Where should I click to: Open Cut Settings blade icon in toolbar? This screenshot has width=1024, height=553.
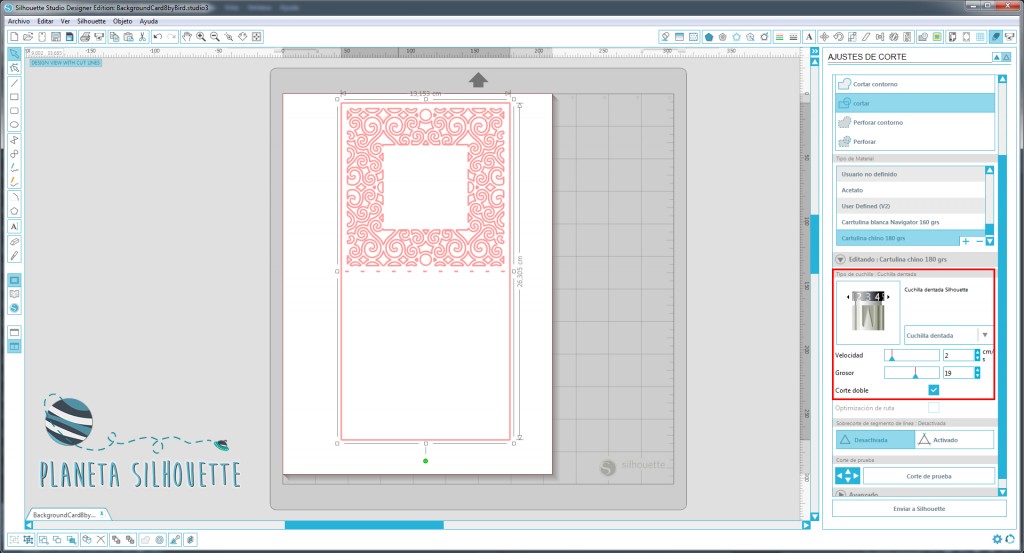(995, 37)
